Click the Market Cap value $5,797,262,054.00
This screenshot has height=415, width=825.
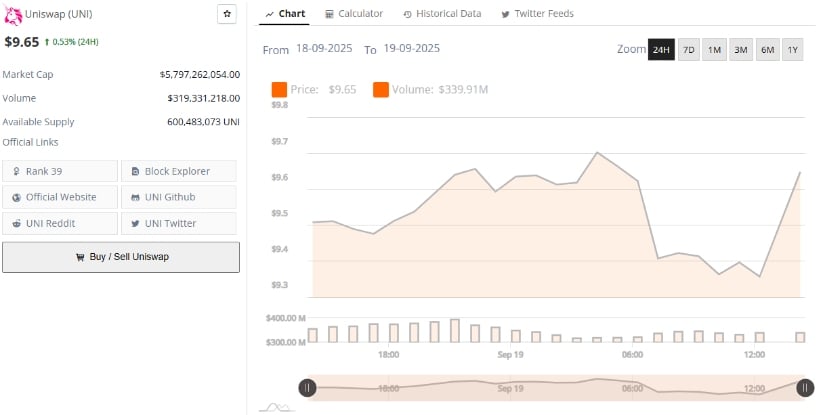[x=200, y=75]
